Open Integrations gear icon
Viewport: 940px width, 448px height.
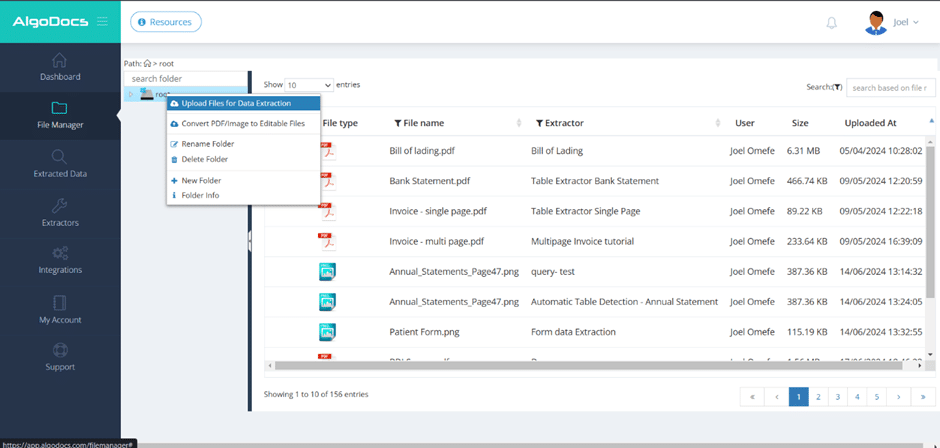coord(60,254)
